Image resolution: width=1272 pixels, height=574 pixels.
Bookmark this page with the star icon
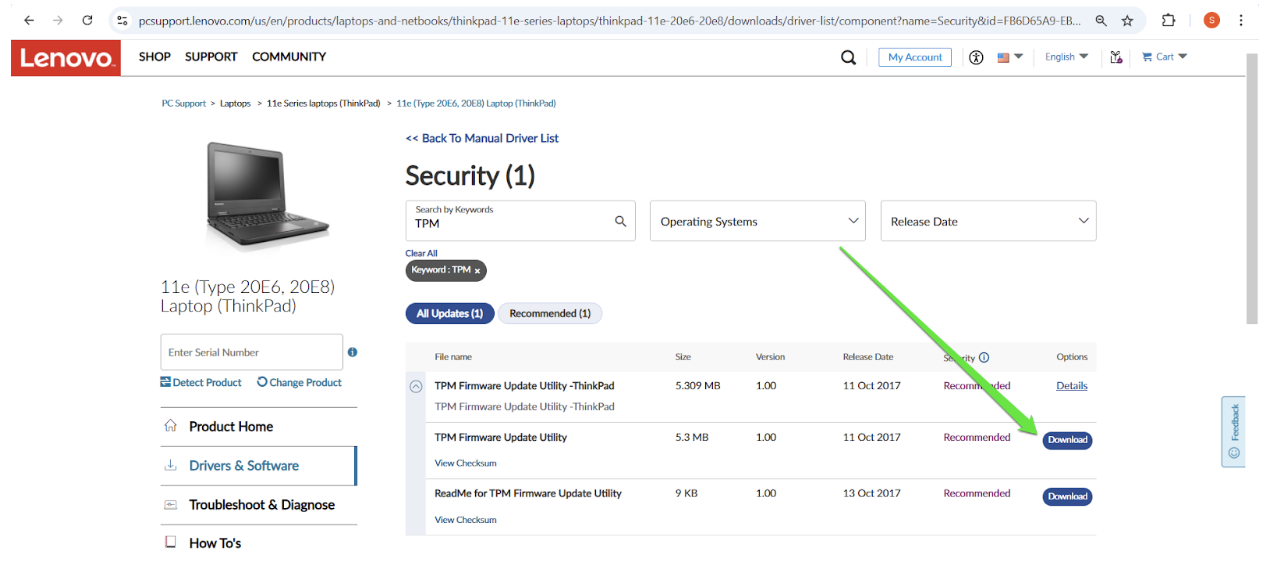pos(1128,20)
